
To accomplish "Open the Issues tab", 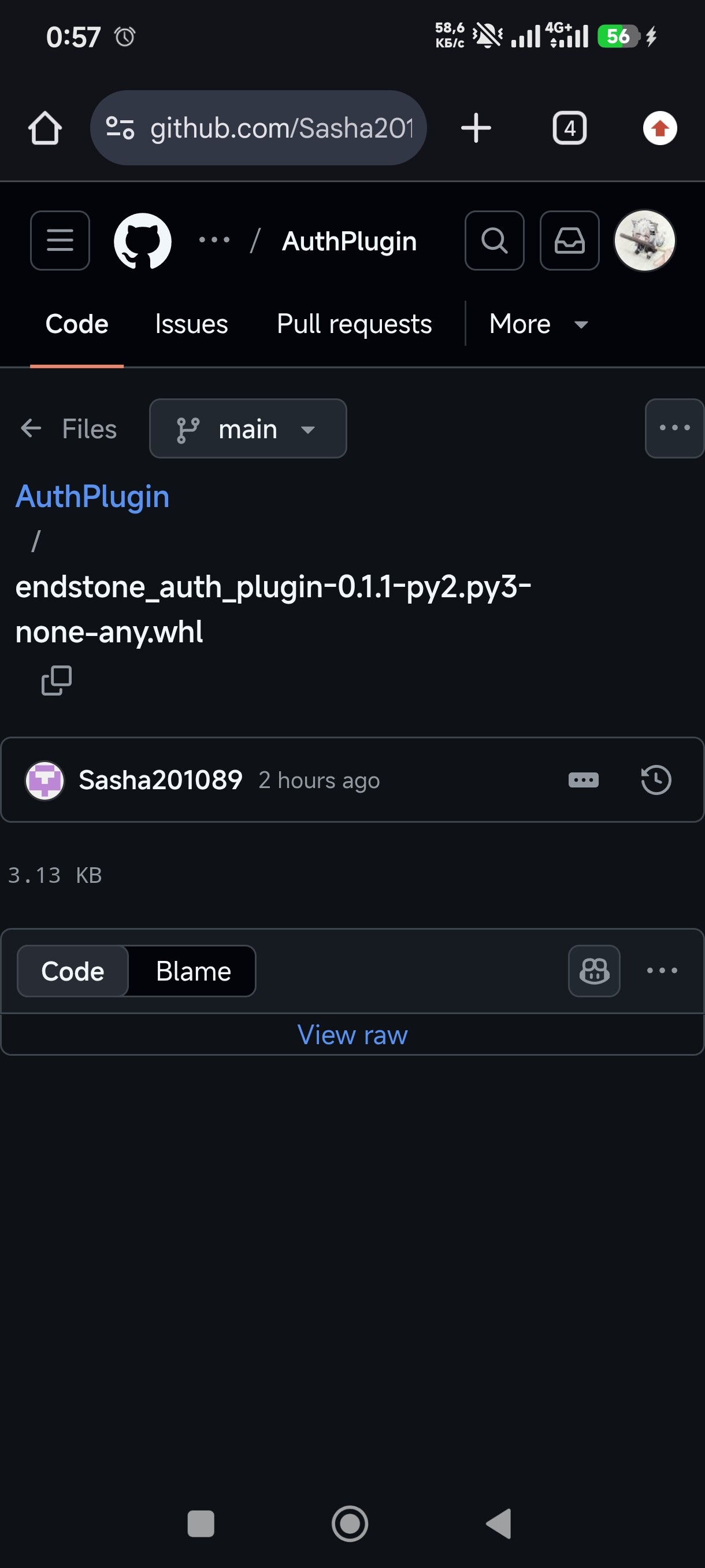I will (191, 324).
